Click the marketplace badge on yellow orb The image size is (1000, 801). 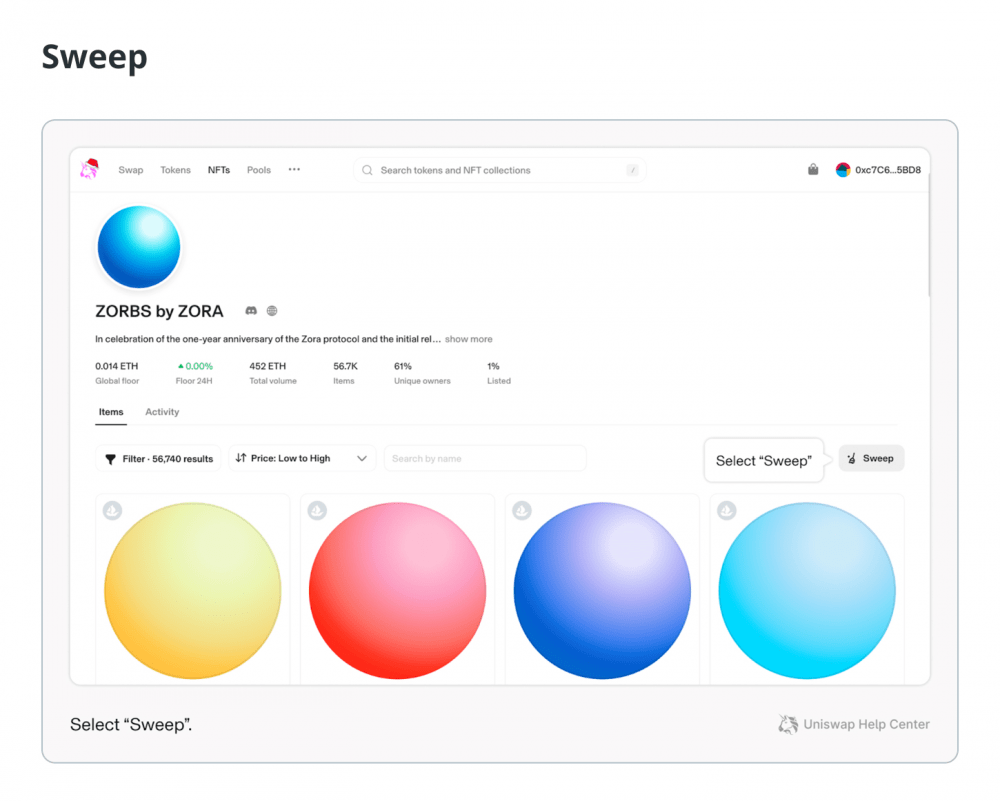point(113,510)
